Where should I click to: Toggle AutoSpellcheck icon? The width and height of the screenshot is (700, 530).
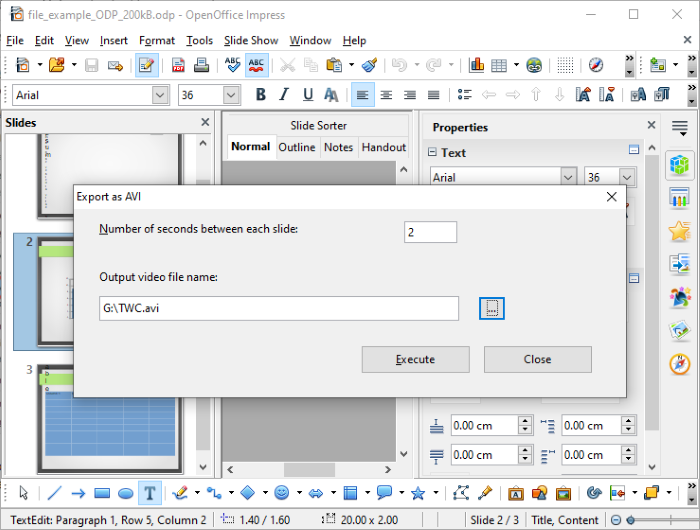pyautogui.click(x=256, y=65)
